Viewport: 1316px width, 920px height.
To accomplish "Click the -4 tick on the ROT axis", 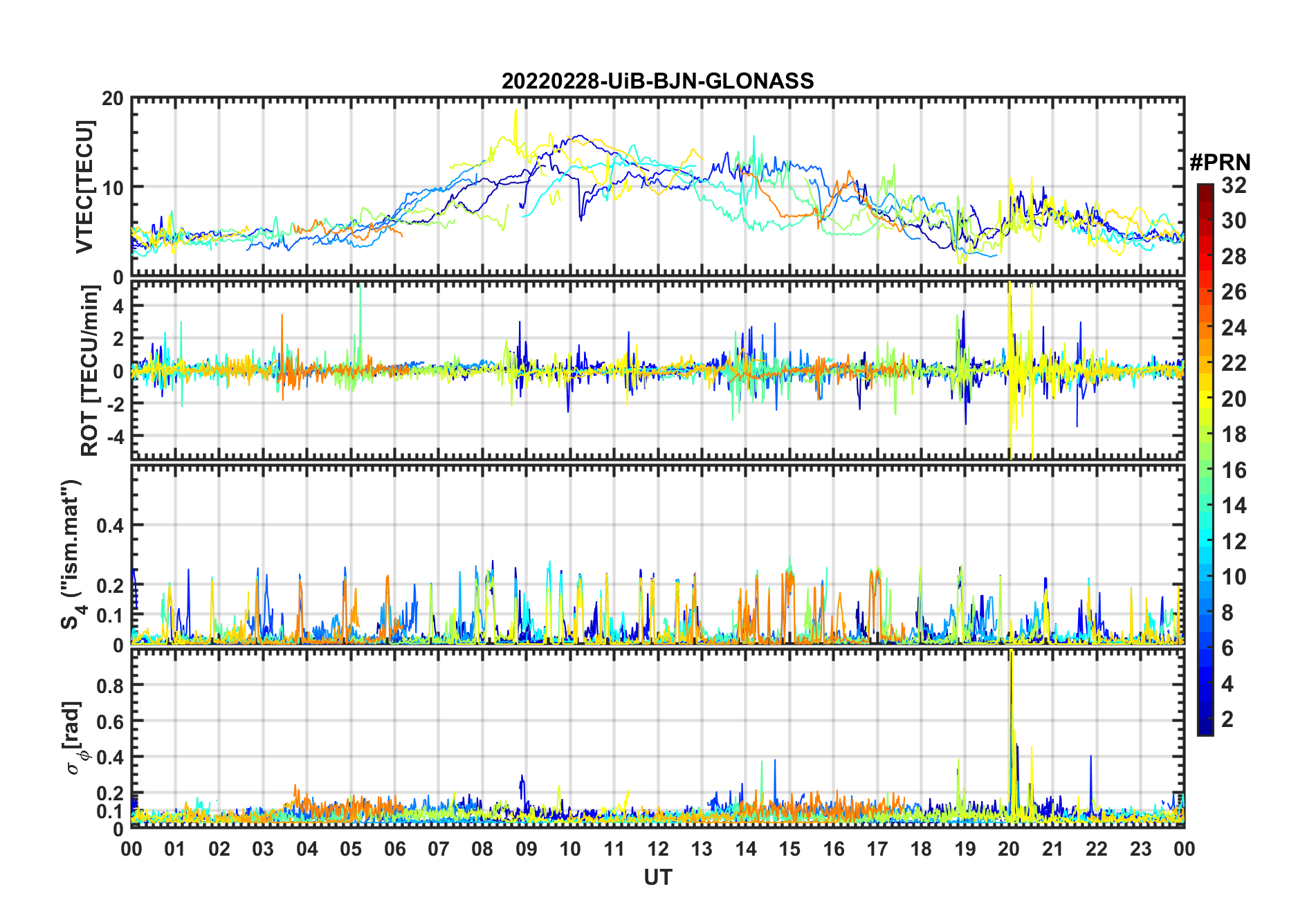I will [118, 436].
